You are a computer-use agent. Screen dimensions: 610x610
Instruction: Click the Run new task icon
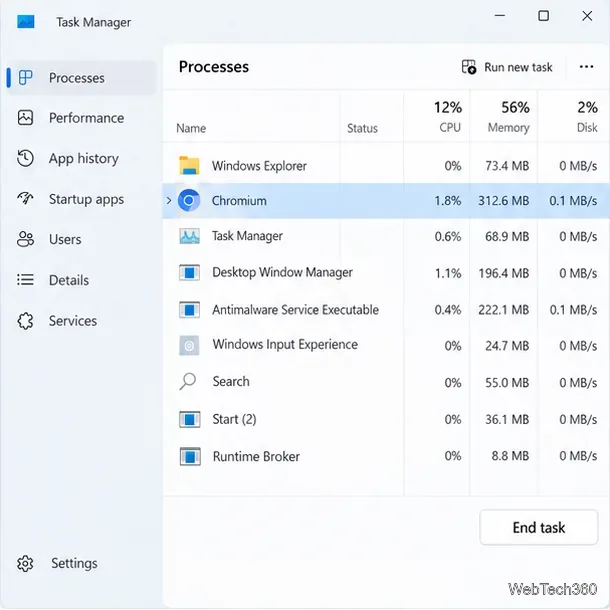(x=469, y=67)
